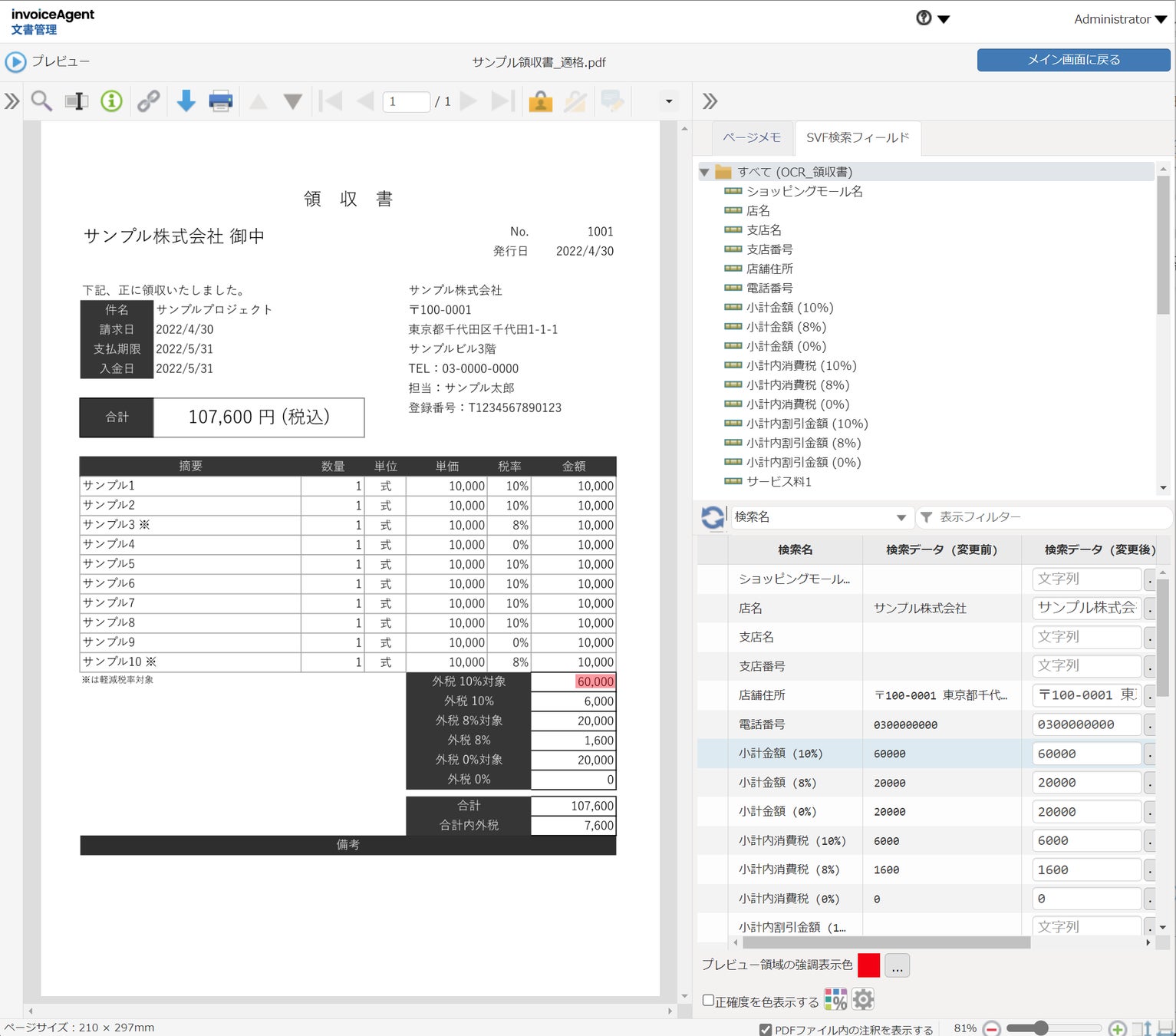The width and height of the screenshot is (1176, 1036).
Task: Open accuracy settings gear icon
Action: [x=863, y=999]
